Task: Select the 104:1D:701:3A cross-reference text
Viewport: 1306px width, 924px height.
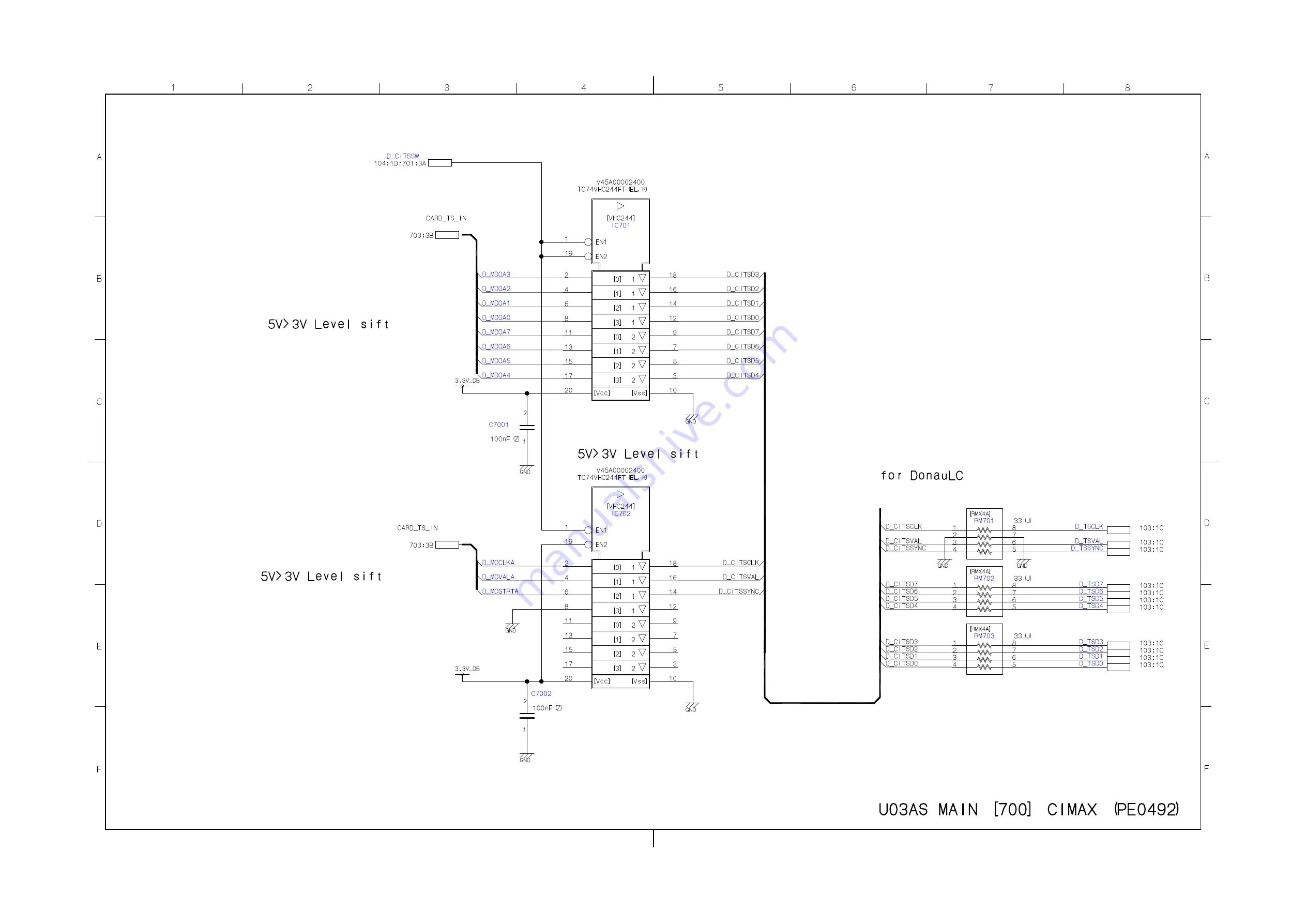Action: coord(399,163)
